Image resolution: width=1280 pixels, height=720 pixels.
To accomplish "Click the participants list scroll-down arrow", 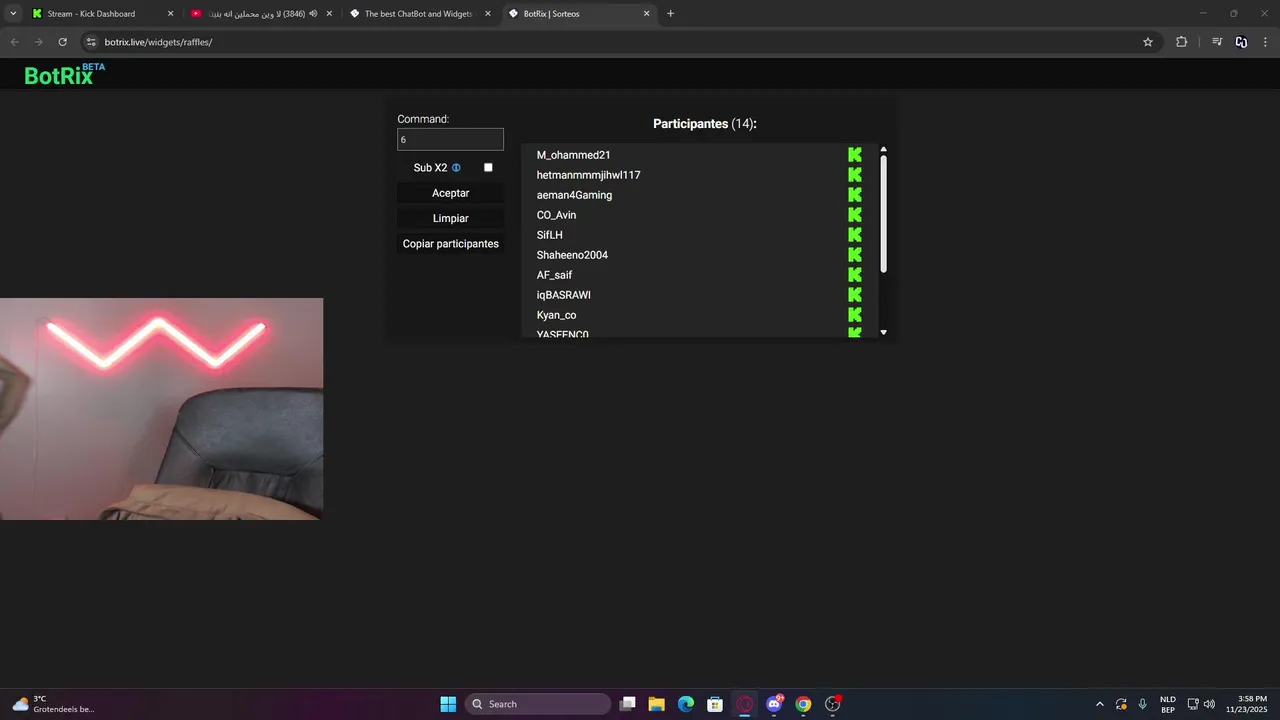I will 883,332.
